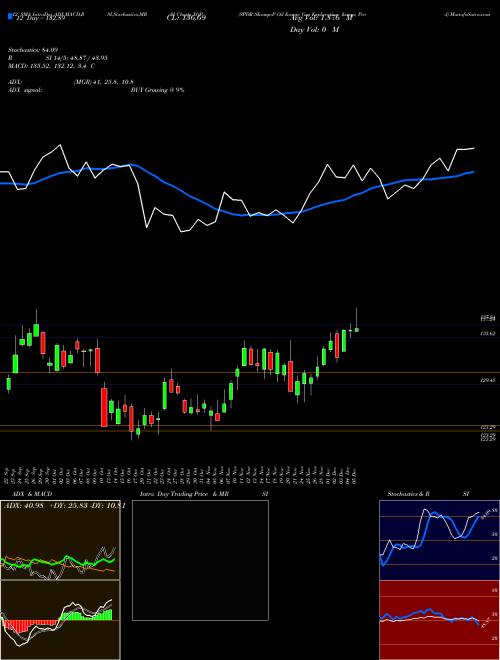The height and width of the screenshot is (660, 500).
Task: Click the 'Stochastics: 84.09' reading
Action: point(33,50)
